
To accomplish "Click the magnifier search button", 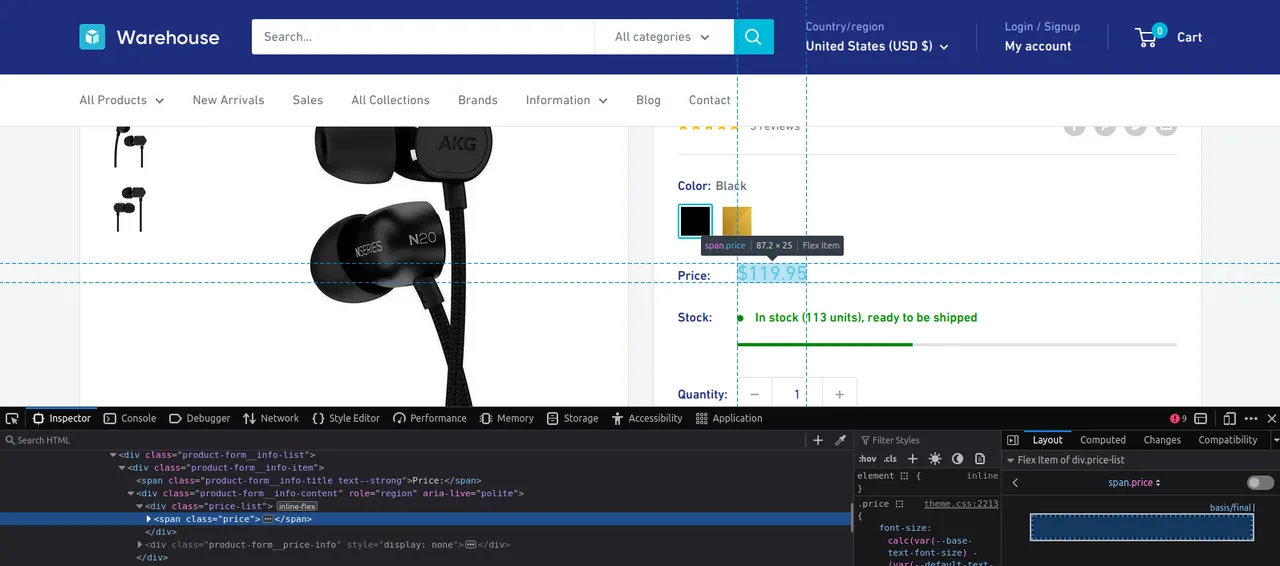I will [754, 37].
